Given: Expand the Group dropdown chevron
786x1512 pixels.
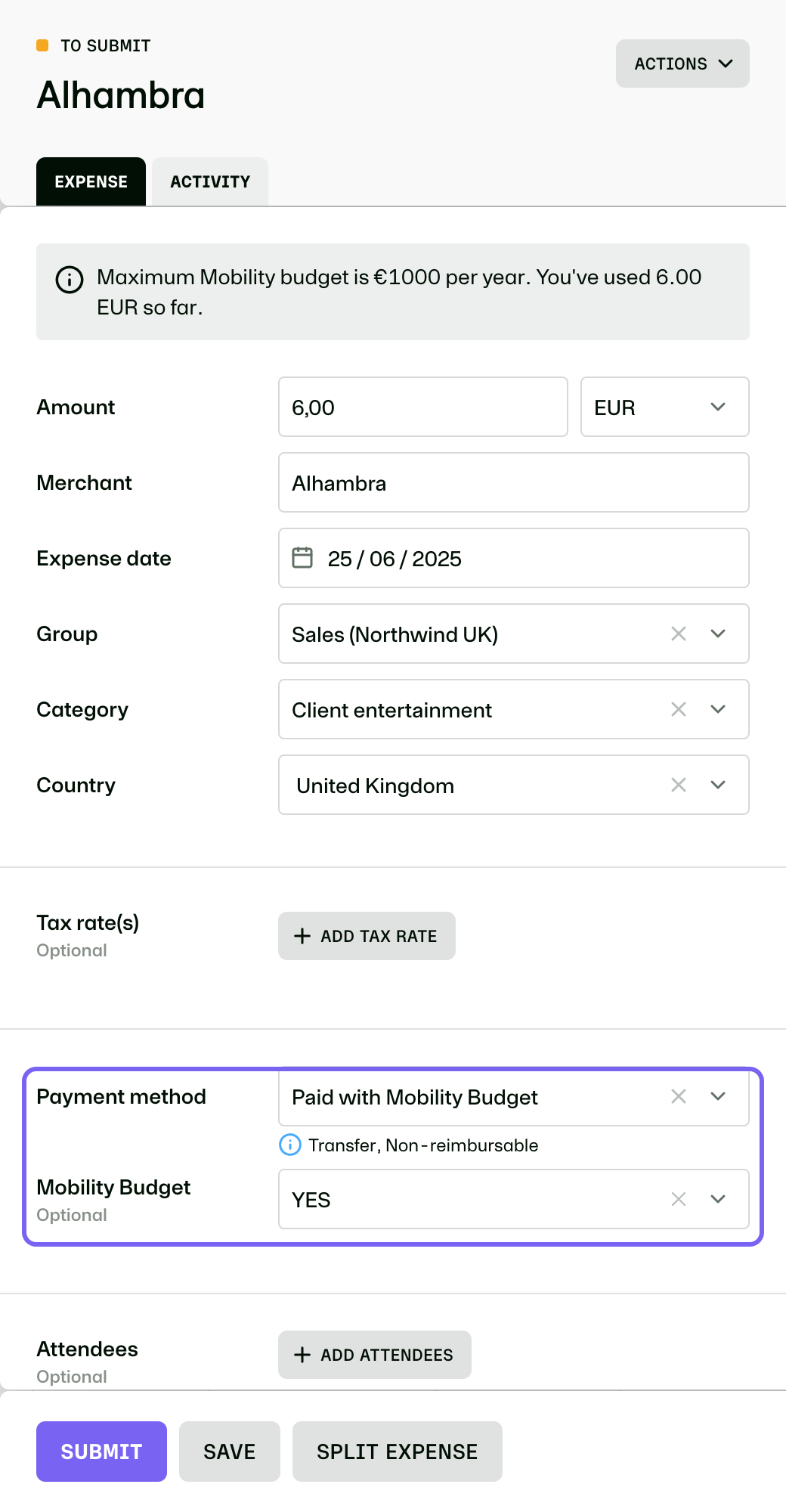Looking at the screenshot, I should (718, 634).
